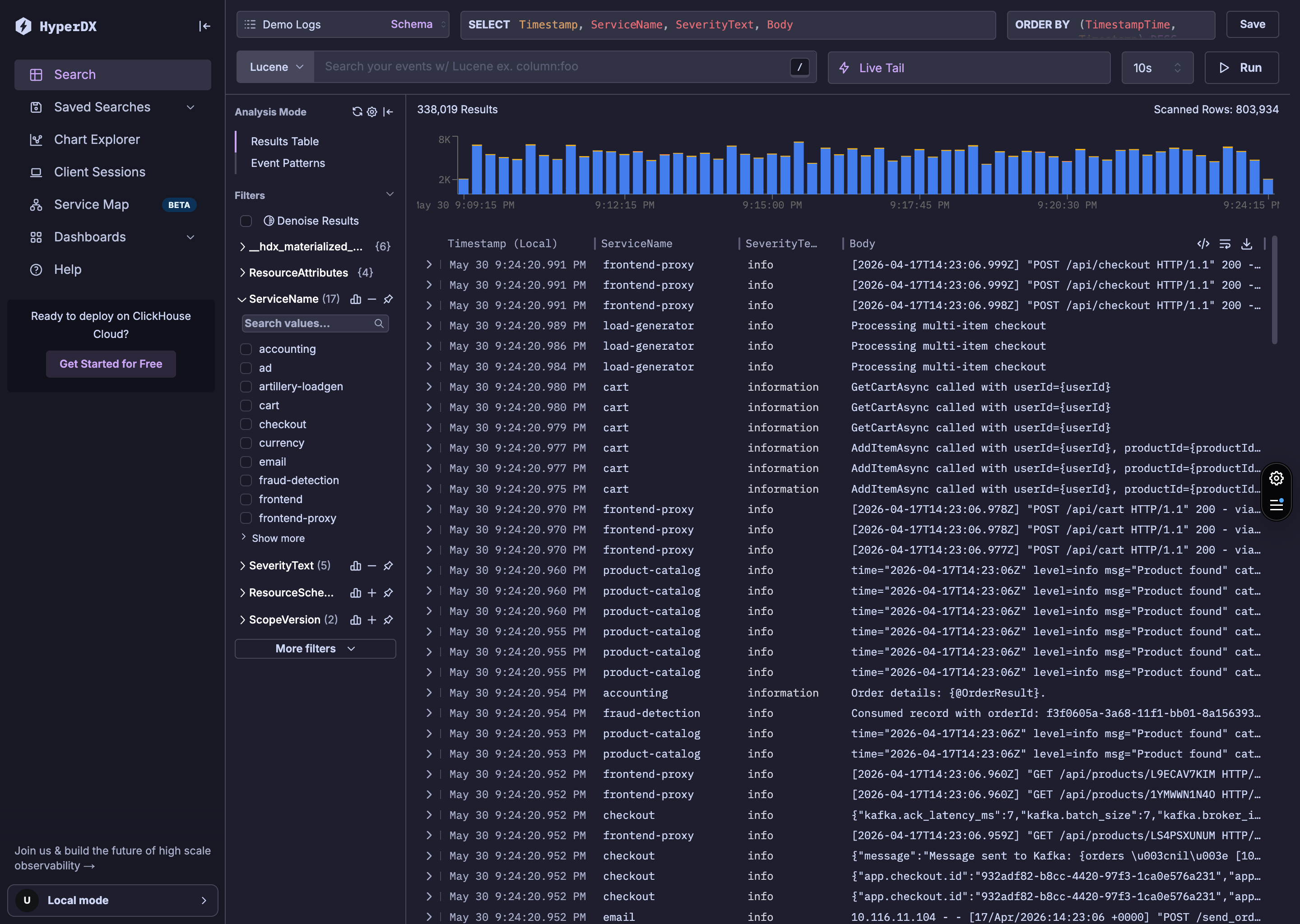The width and height of the screenshot is (1300, 924).
Task: Click the search magnifier in ServiceName values
Action: click(x=379, y=324)
